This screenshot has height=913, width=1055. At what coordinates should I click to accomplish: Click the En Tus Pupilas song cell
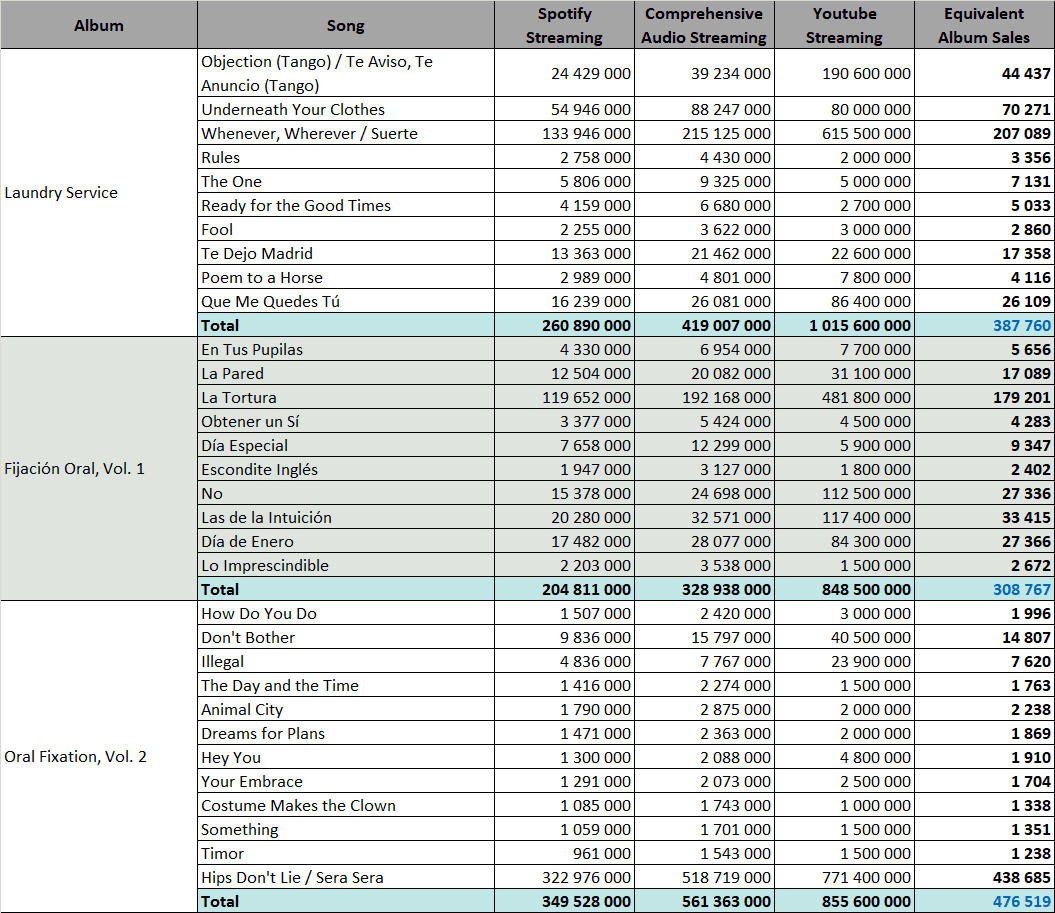[346, 349]
